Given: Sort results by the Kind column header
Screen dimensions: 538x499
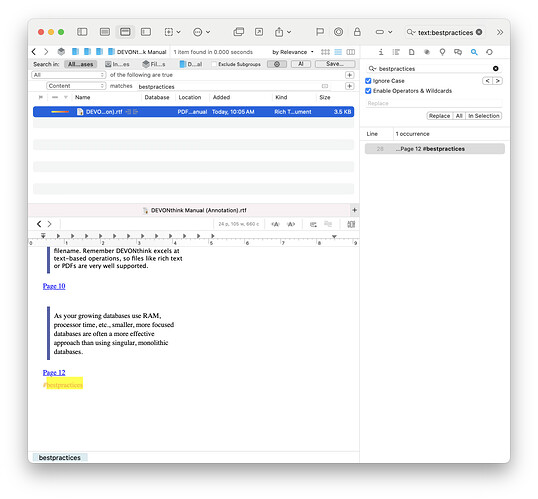Looking at the screenshot, I should pos(281,97).
